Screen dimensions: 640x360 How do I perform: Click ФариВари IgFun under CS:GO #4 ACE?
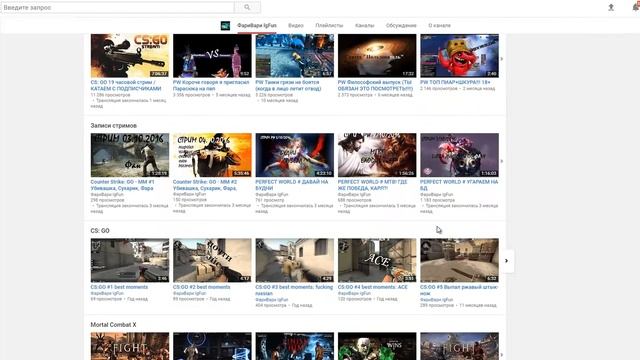[354, 293]
